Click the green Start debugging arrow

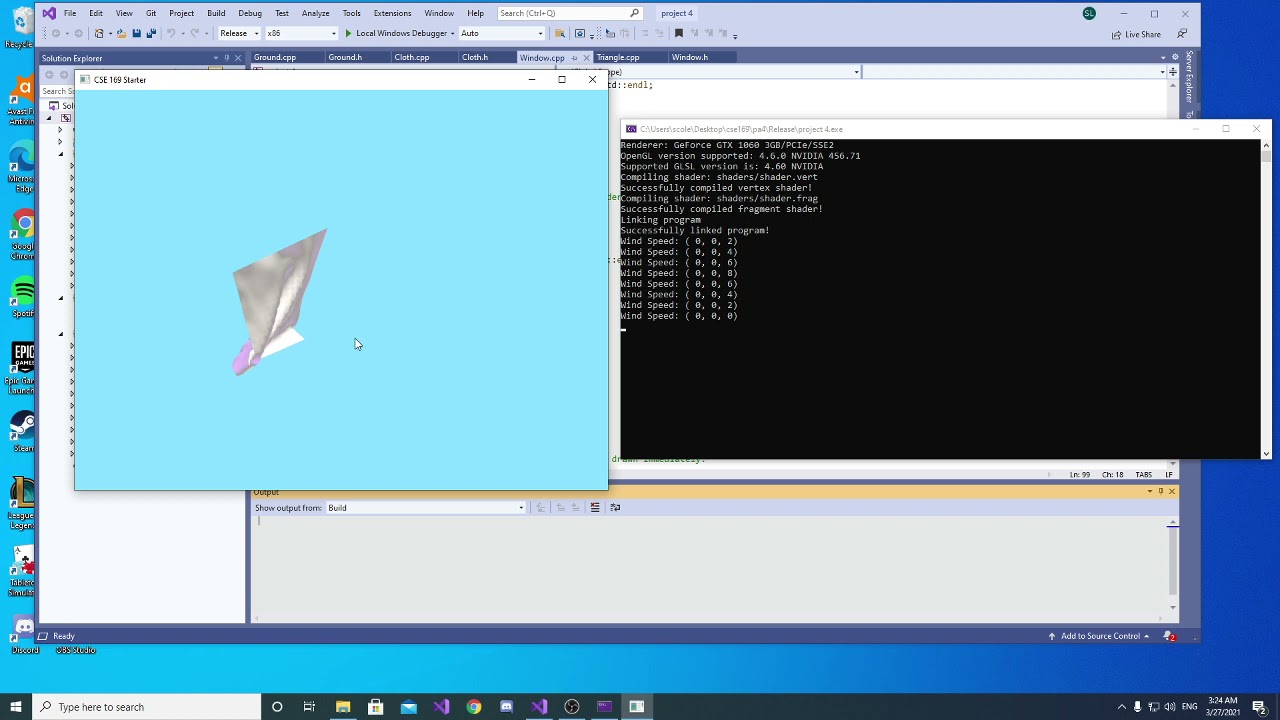348,33
